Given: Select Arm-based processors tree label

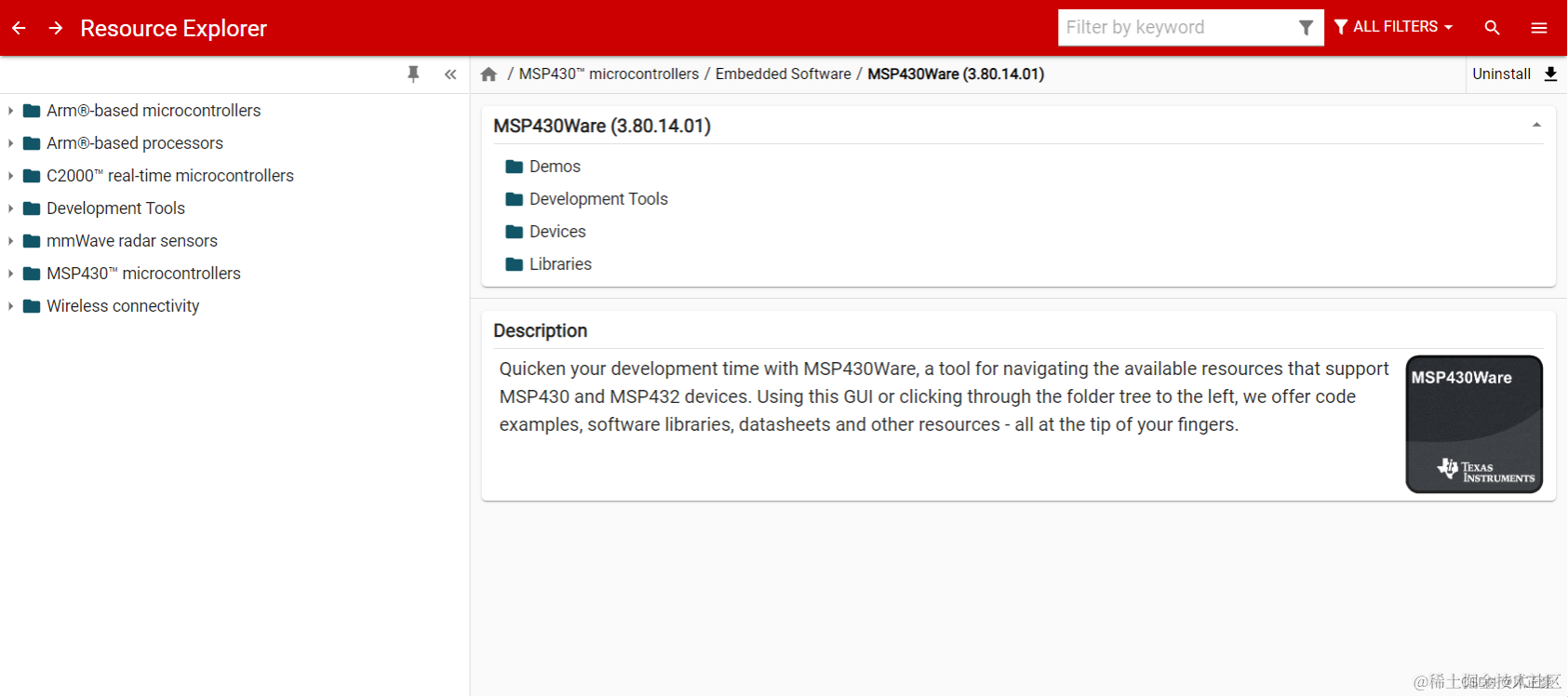Looking at the screenshot, I should tap(135, 143).
